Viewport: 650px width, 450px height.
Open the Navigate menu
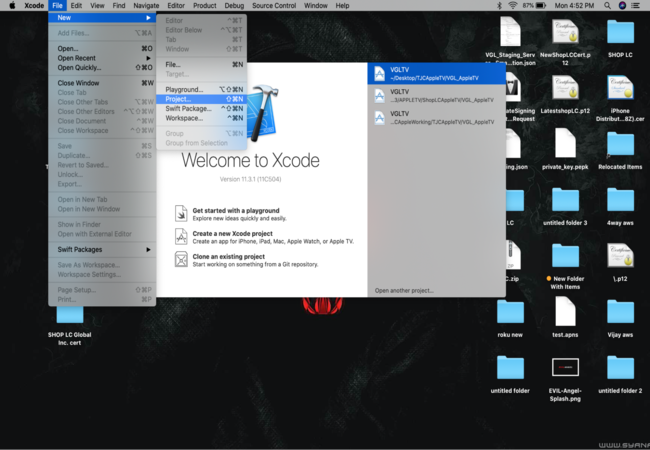pyautogui.click(x=146, y=5)
